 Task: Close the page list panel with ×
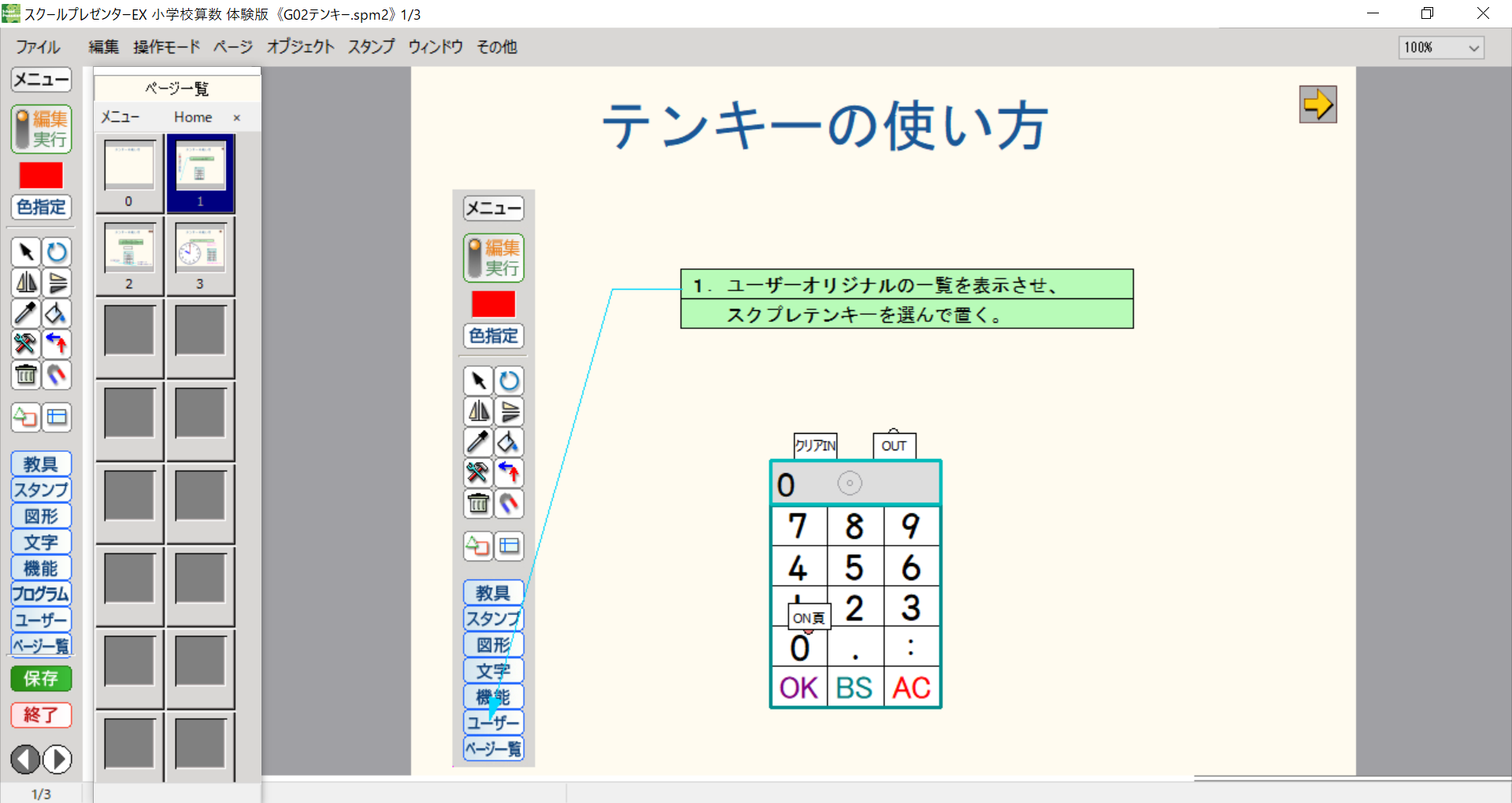point(236,117)
